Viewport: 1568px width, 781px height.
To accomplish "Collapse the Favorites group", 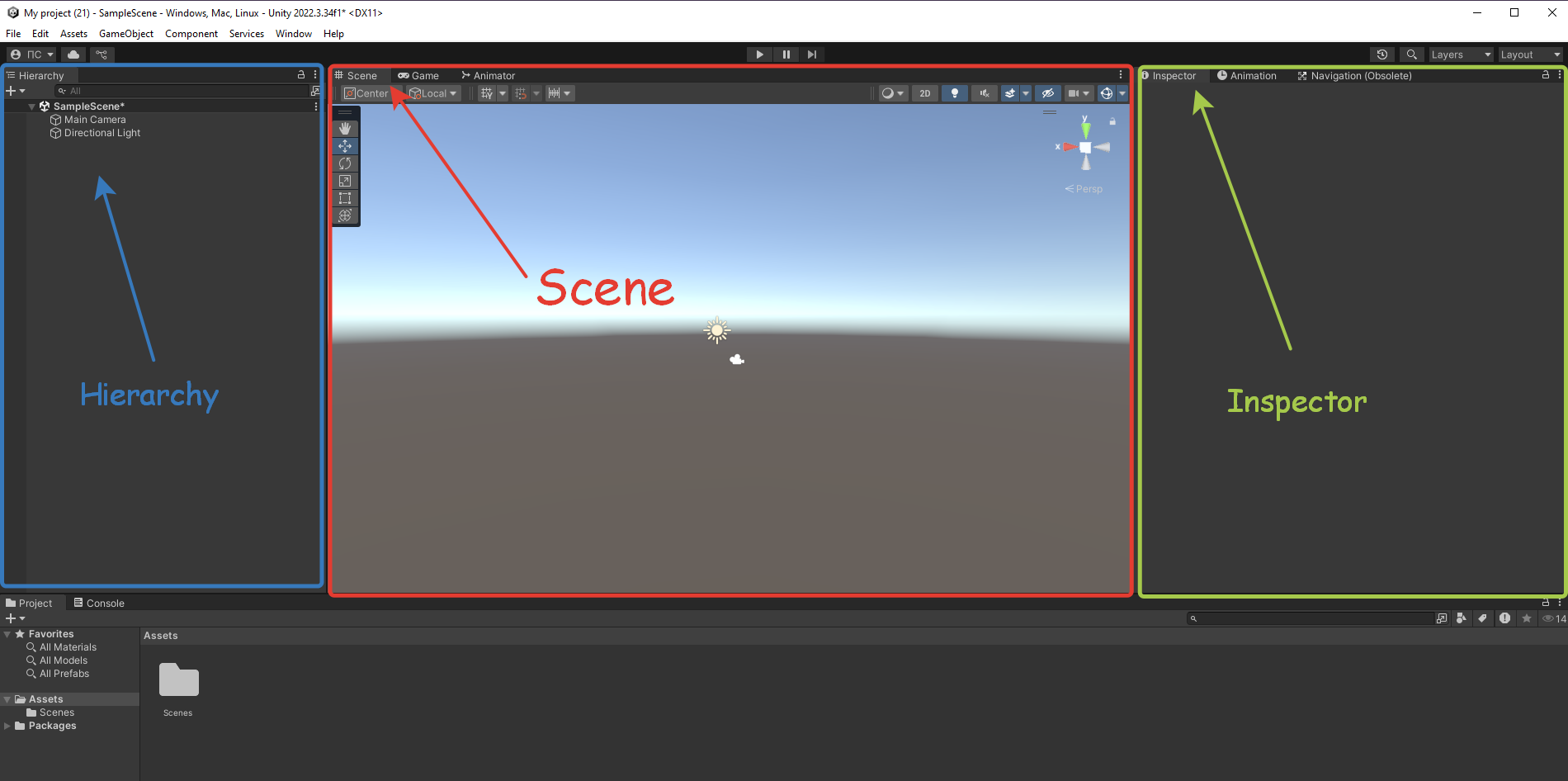I will pyautogui.click(x=7, y=634).
